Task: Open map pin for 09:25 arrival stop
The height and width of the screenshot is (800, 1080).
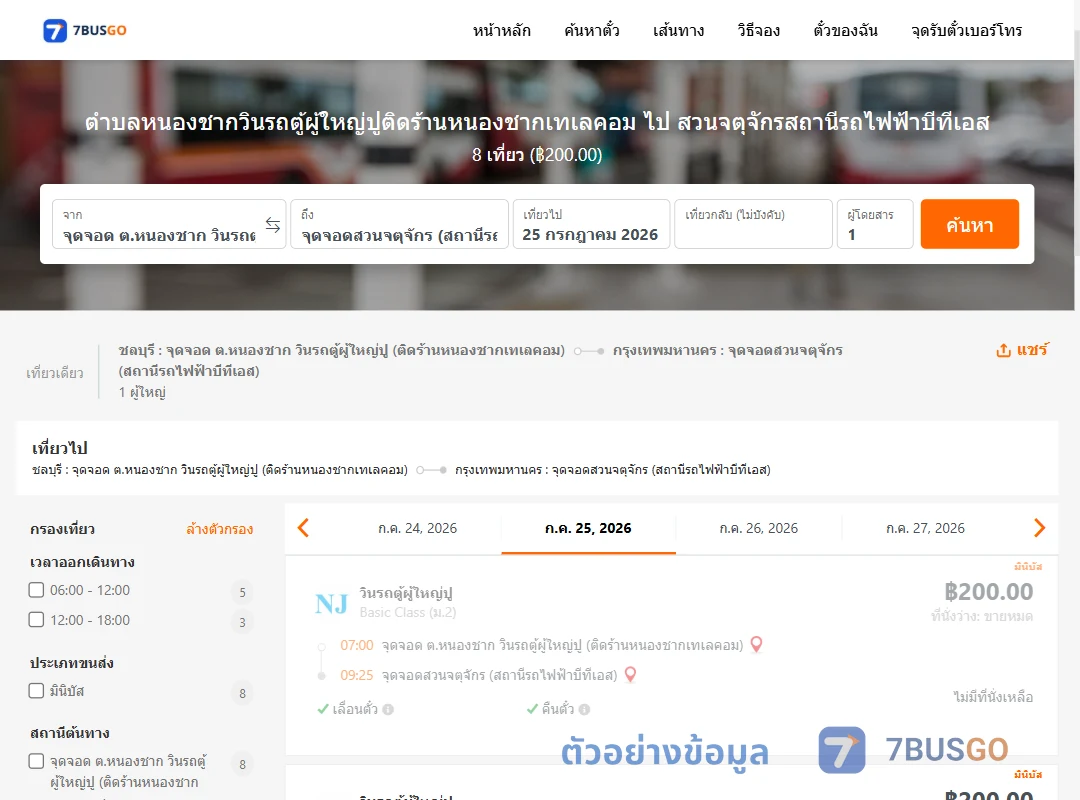Action: pos(630,674)
